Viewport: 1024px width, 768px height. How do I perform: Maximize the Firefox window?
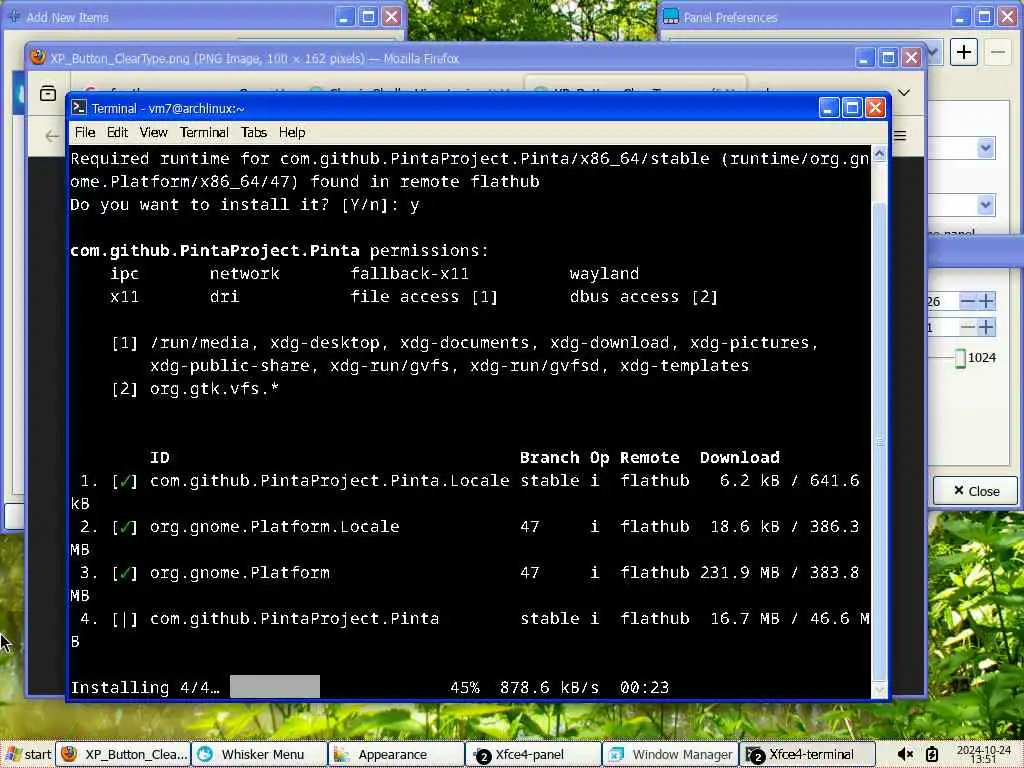888,58
